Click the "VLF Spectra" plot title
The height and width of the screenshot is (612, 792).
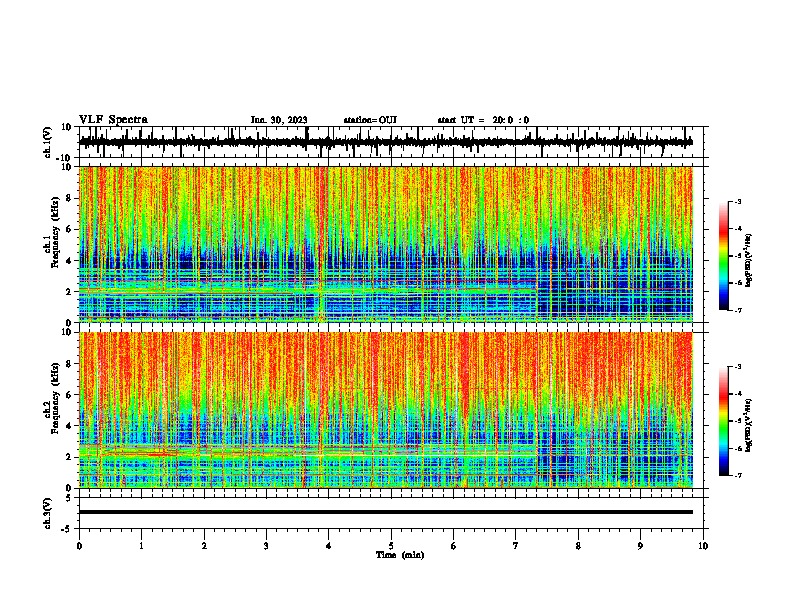pos(113,120)
